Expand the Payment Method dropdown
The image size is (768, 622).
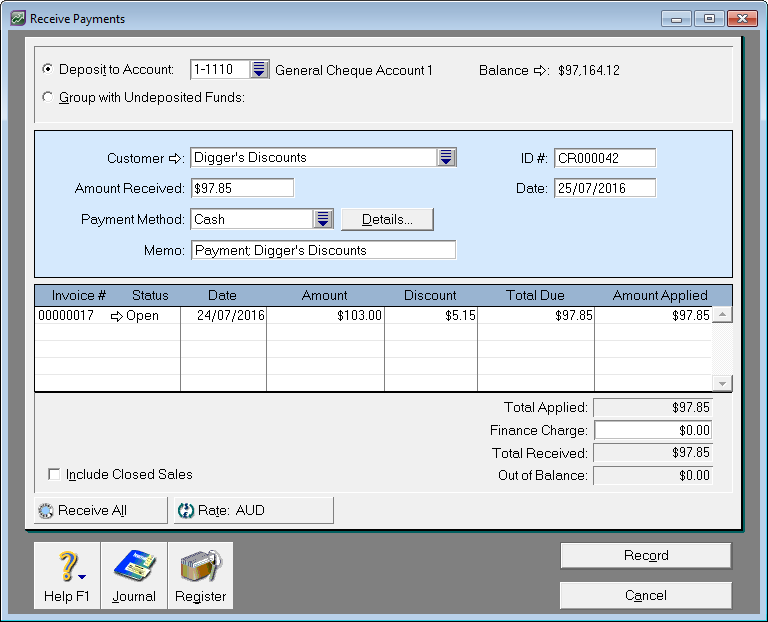click(x=323, y=219)
